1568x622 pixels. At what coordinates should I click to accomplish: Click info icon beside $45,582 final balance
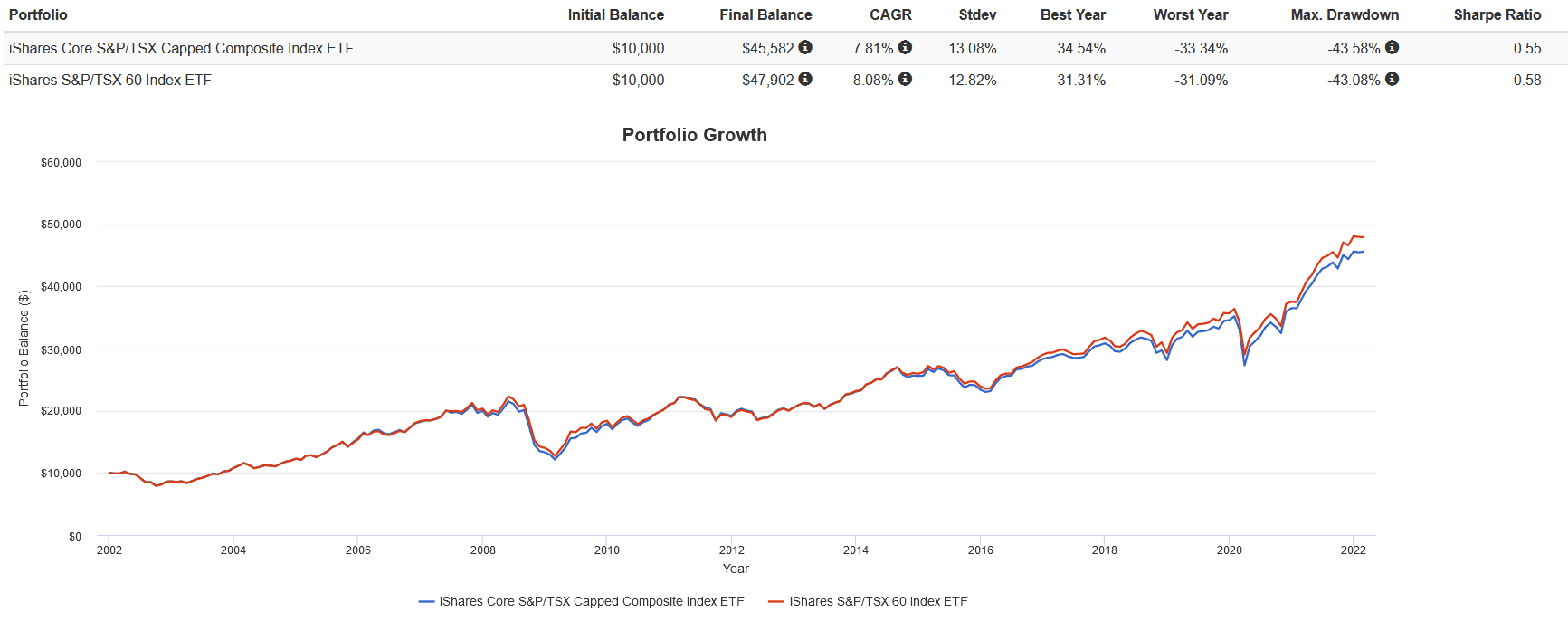[x=805, y=47]
